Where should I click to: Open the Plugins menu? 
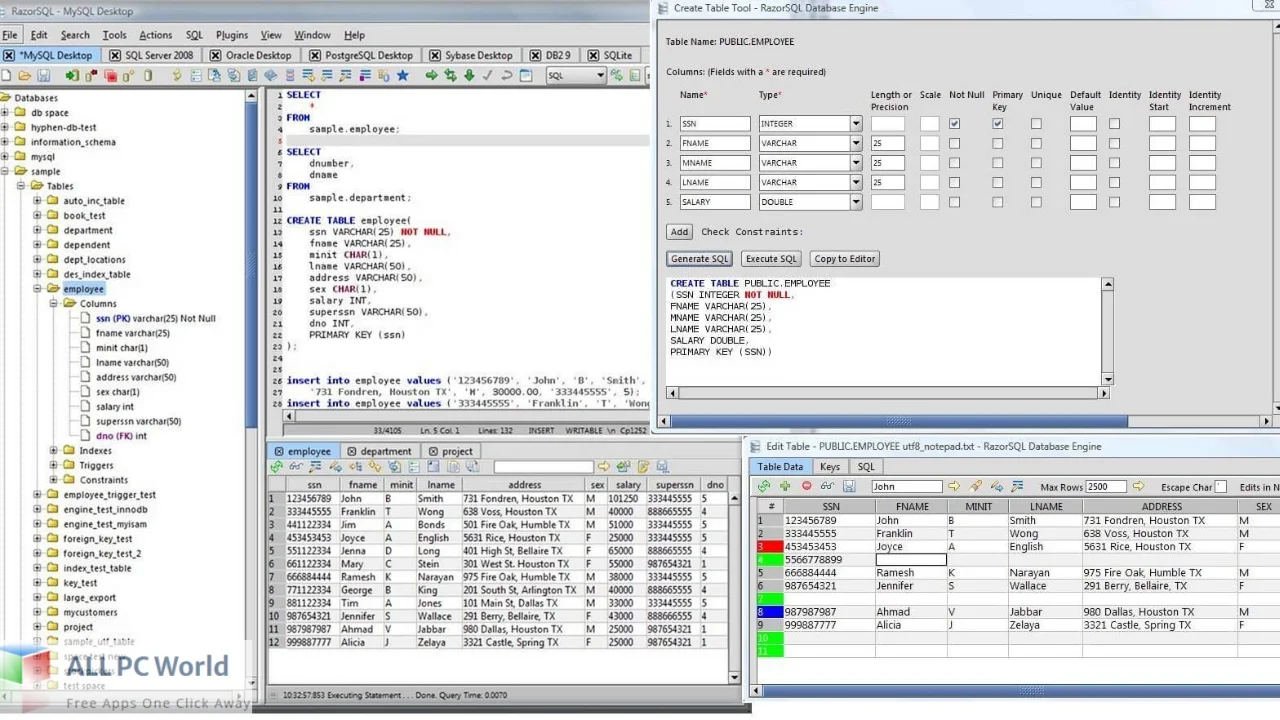(232, 35)
